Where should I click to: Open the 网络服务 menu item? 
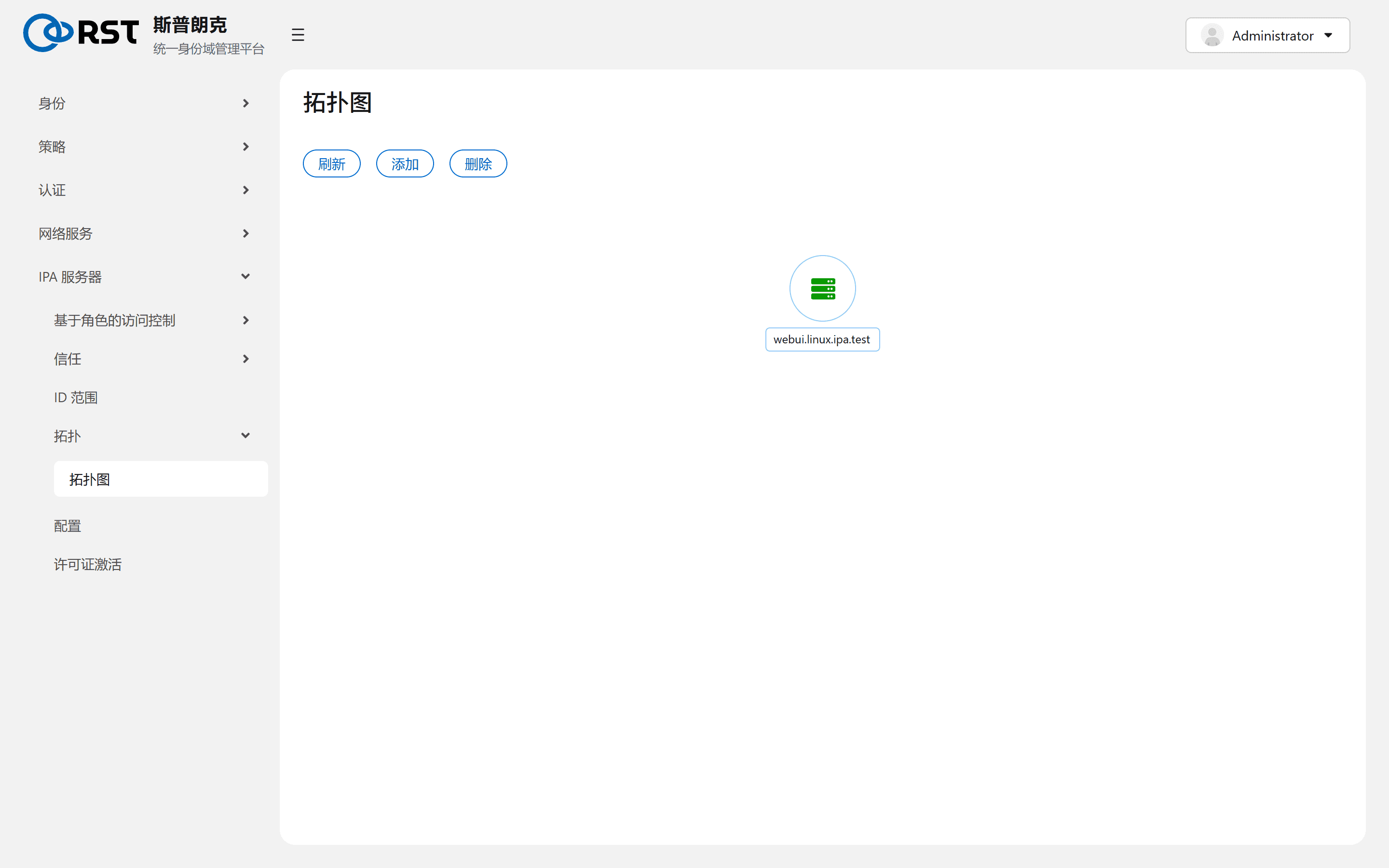(66, 234)
